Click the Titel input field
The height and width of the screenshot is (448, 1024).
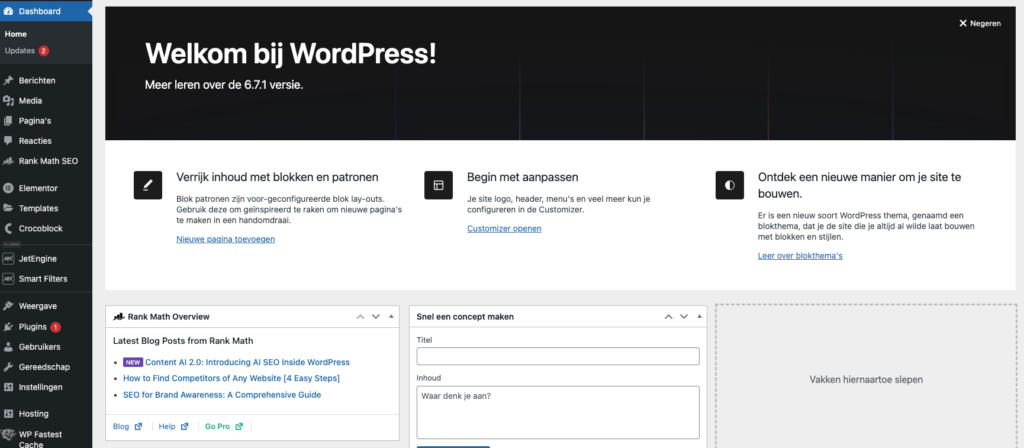558,357
